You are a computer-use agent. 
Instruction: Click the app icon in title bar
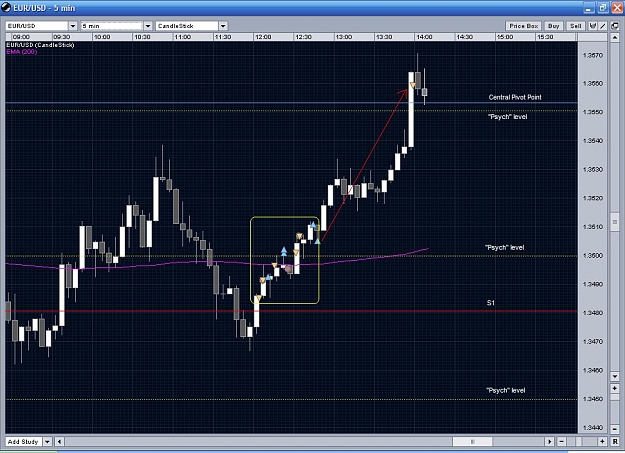6,8
